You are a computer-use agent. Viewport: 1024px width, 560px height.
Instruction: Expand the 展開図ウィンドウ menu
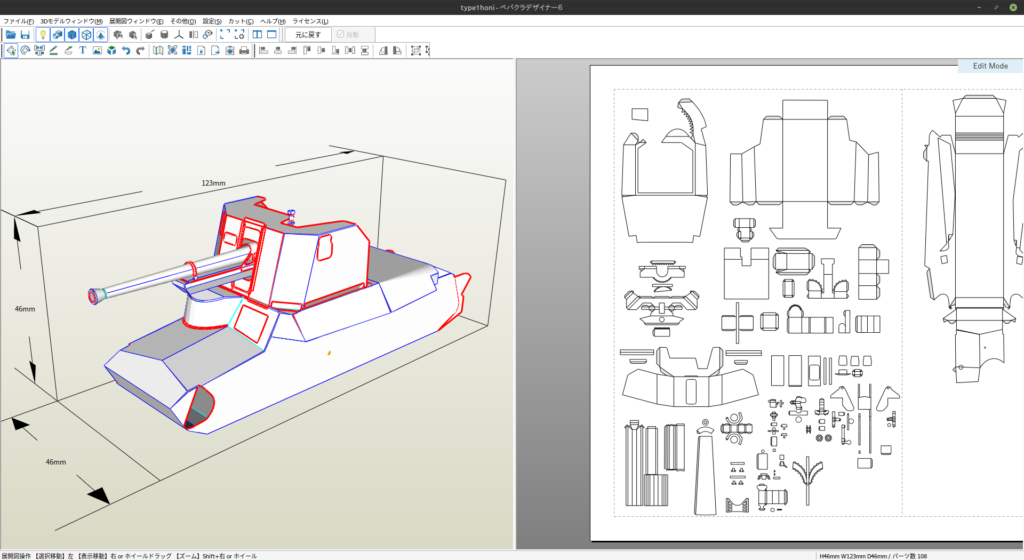point(136,21)
